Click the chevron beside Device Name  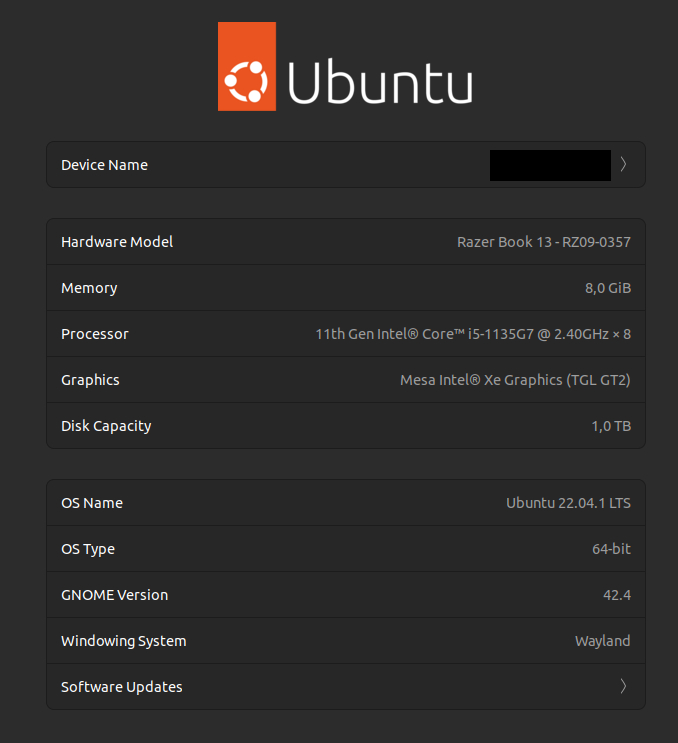coord(624,164)
